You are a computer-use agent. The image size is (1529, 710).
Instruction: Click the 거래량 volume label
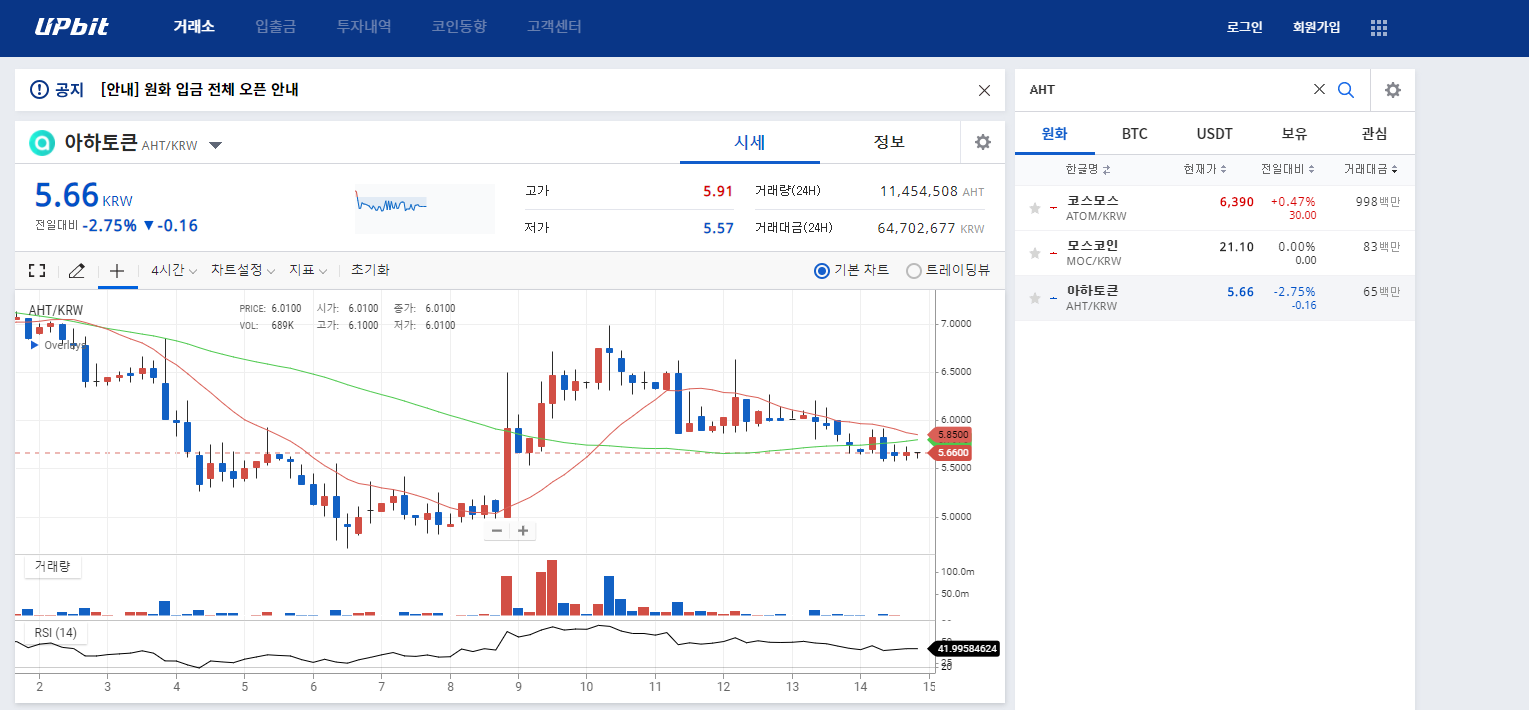[x=53, y=567]
